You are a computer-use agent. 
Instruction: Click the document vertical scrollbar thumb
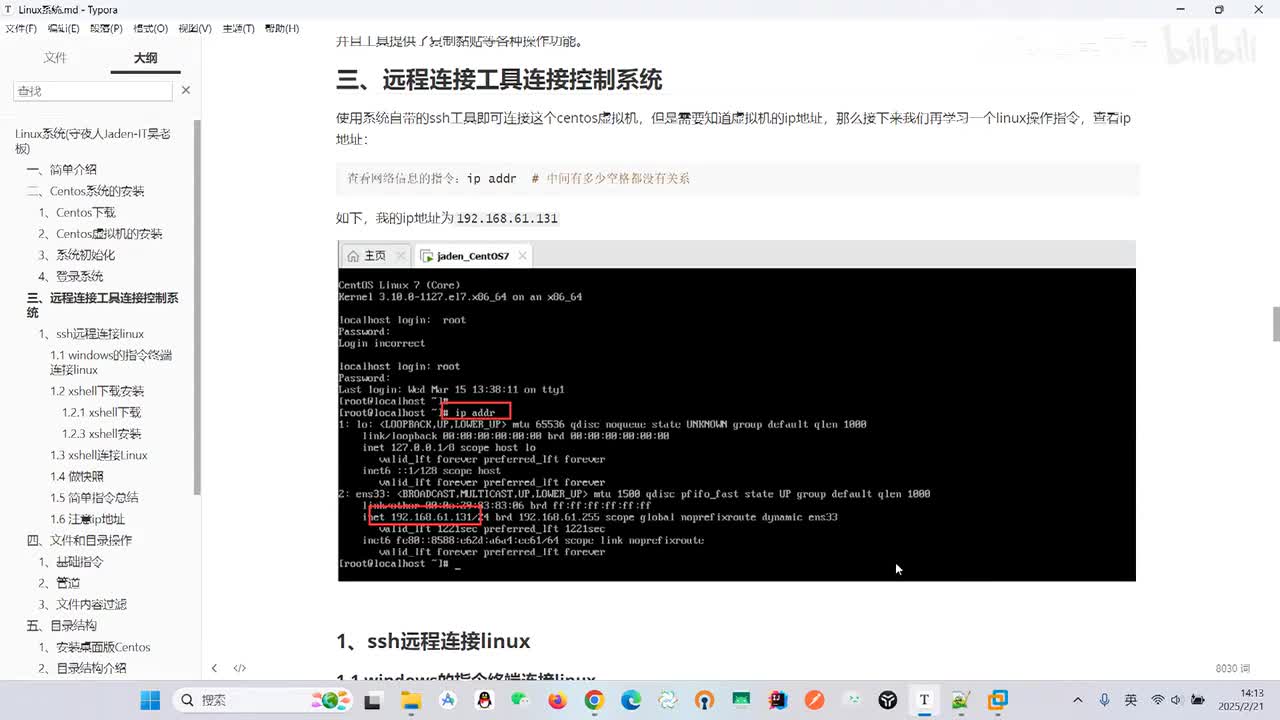point(1276,324)
